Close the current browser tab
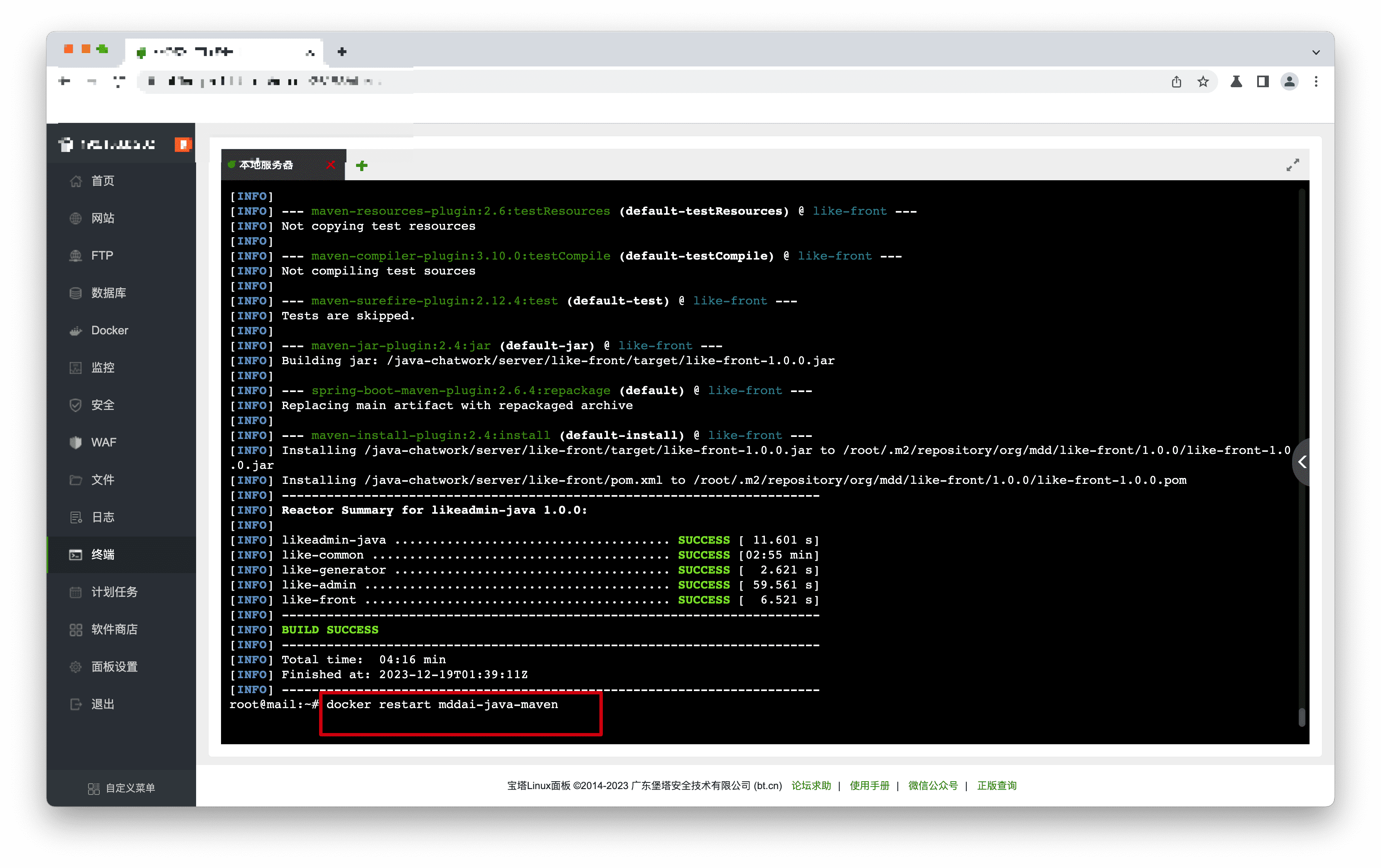This screenshot has height=868, width=1381. pos(310,52)
